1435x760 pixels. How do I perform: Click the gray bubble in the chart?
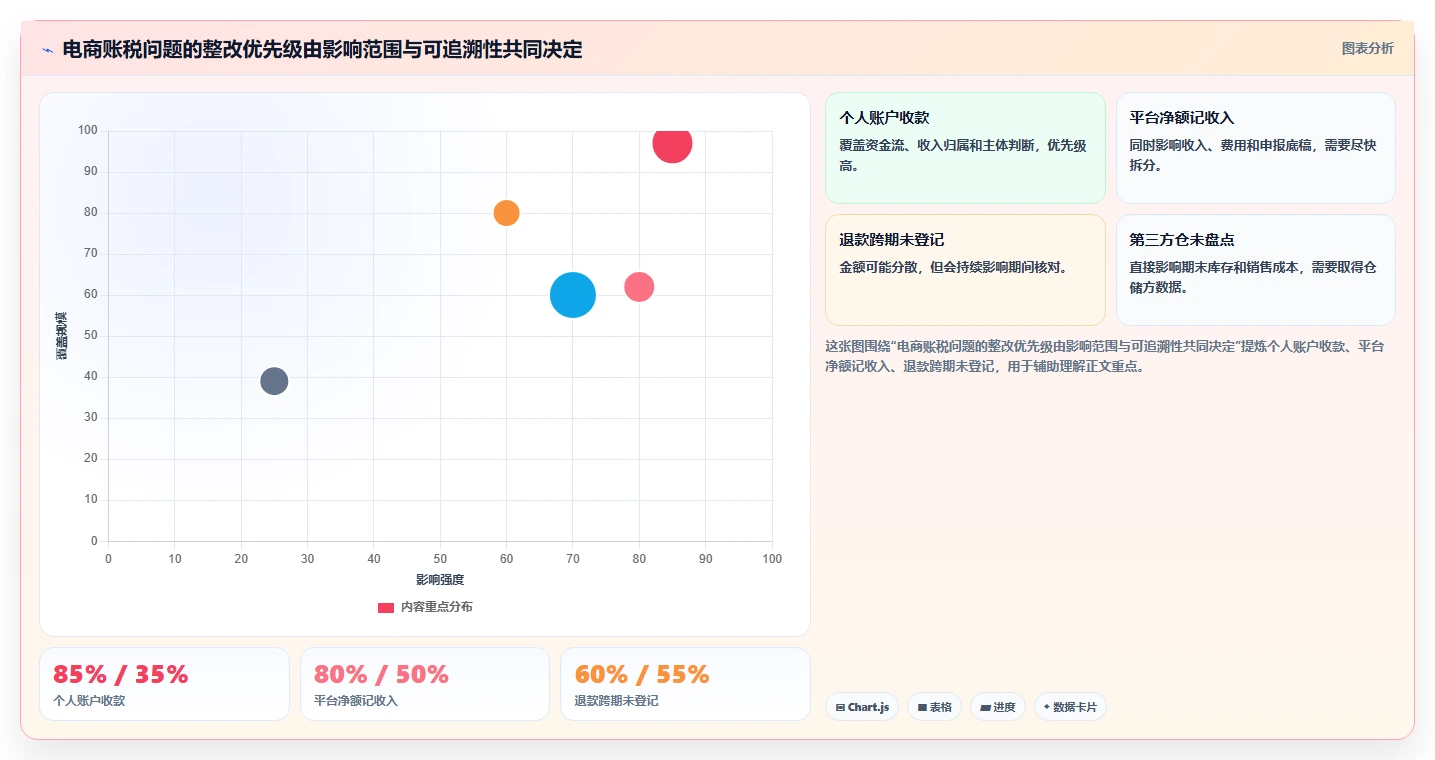(274, 381)
